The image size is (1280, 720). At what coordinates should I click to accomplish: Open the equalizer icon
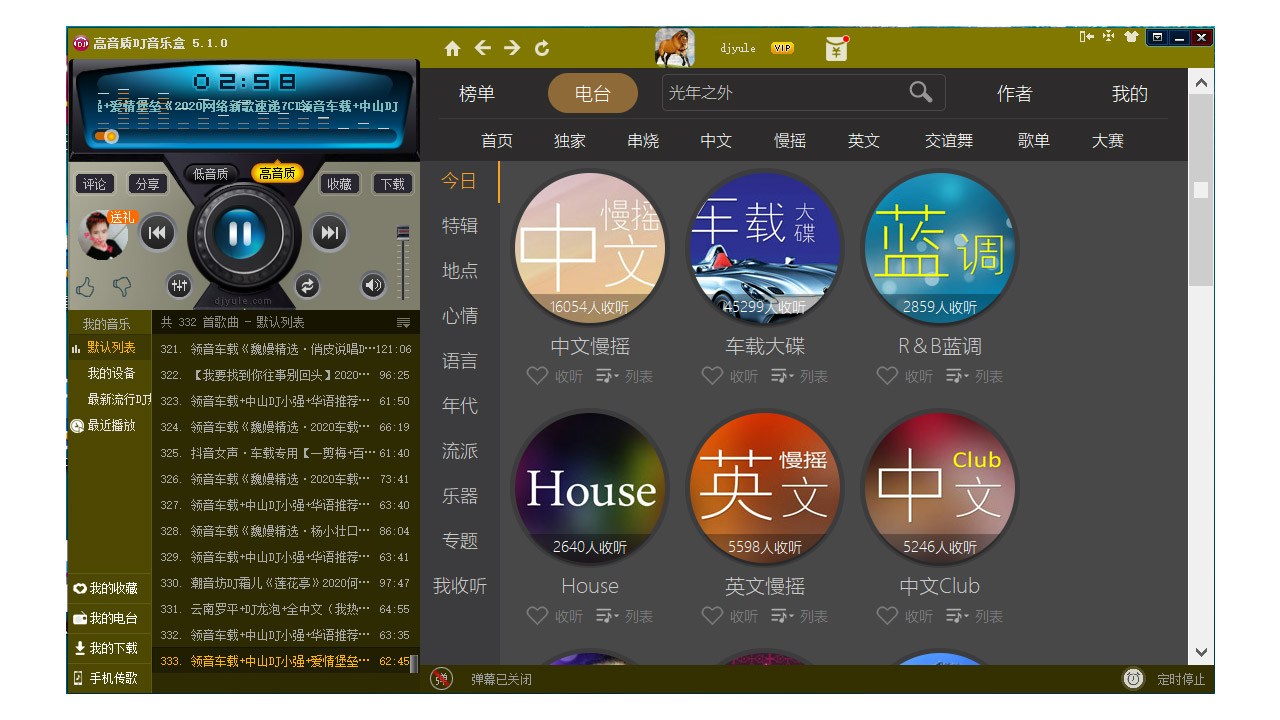tap(179, 285)
